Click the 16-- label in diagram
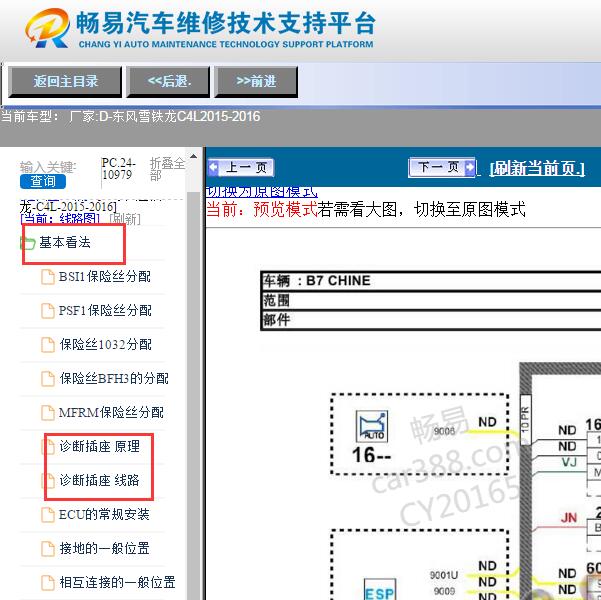Viewport: 601px width, 600px height. click(x=371, y=455)
